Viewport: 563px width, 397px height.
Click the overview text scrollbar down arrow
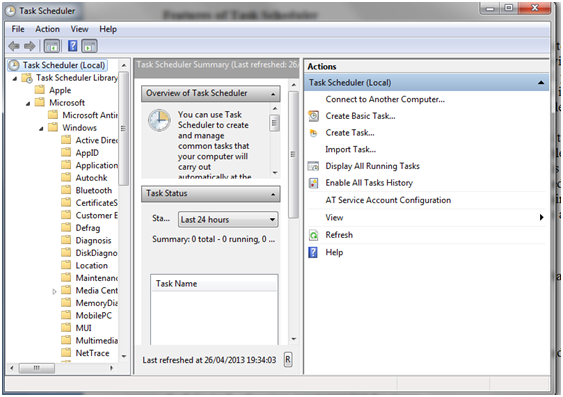(x=275, y=173)
